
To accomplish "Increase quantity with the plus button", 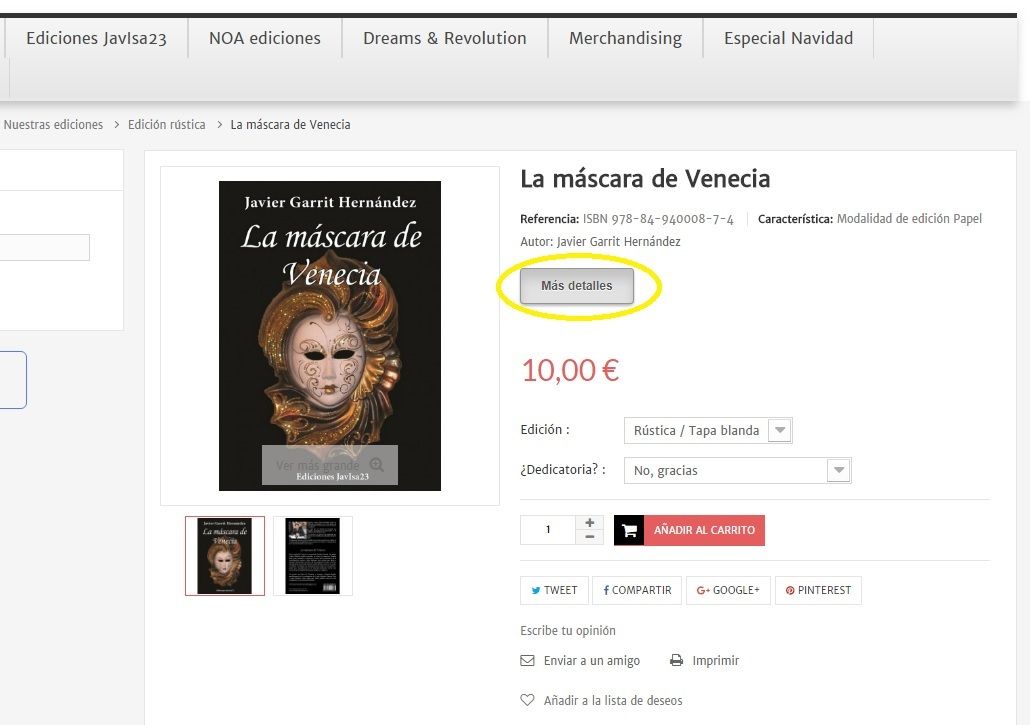I will [589, 522].
